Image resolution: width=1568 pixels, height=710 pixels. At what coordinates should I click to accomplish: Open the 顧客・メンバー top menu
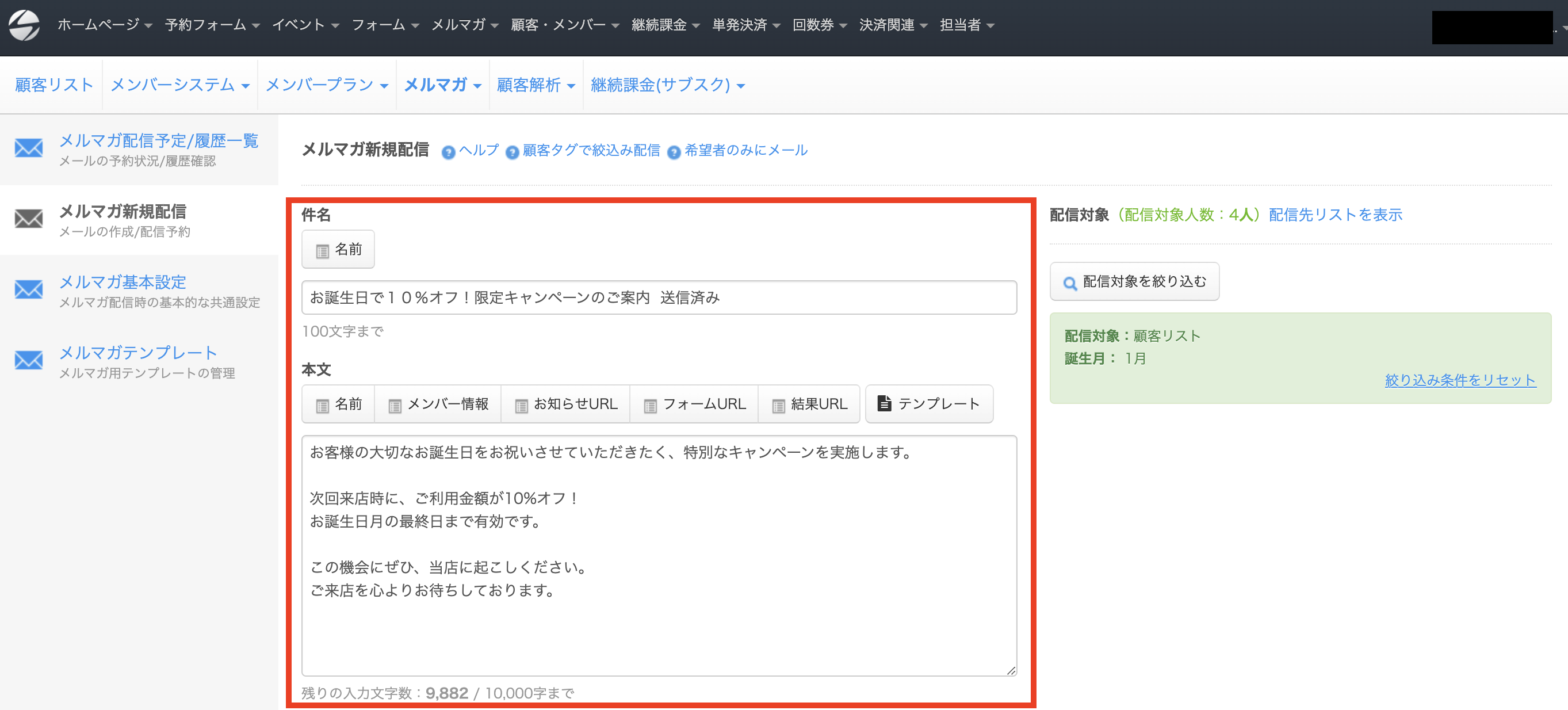click(564, 25)
